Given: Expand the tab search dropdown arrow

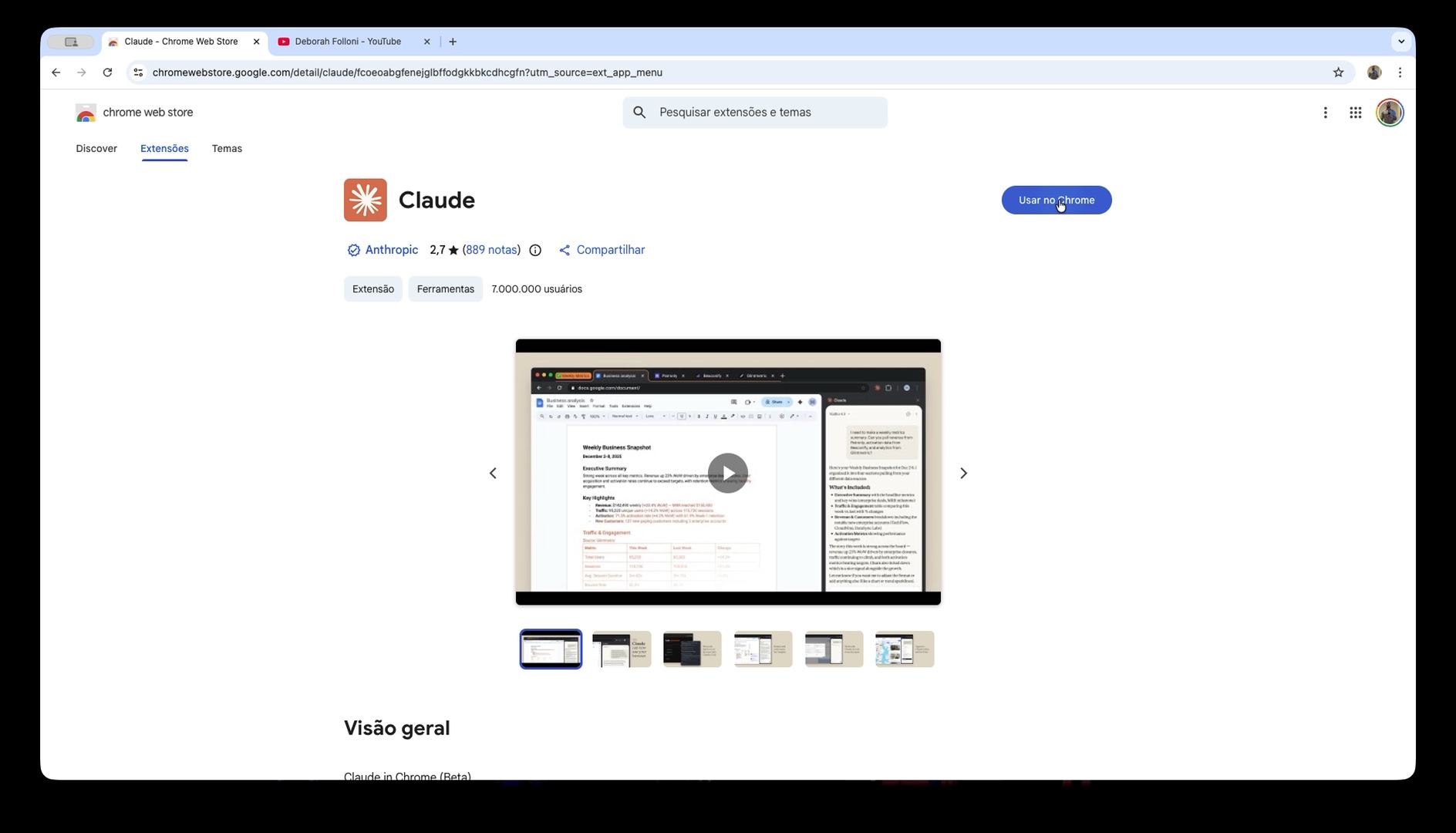Looking at the screenshot, I should tap(1401, 42).
